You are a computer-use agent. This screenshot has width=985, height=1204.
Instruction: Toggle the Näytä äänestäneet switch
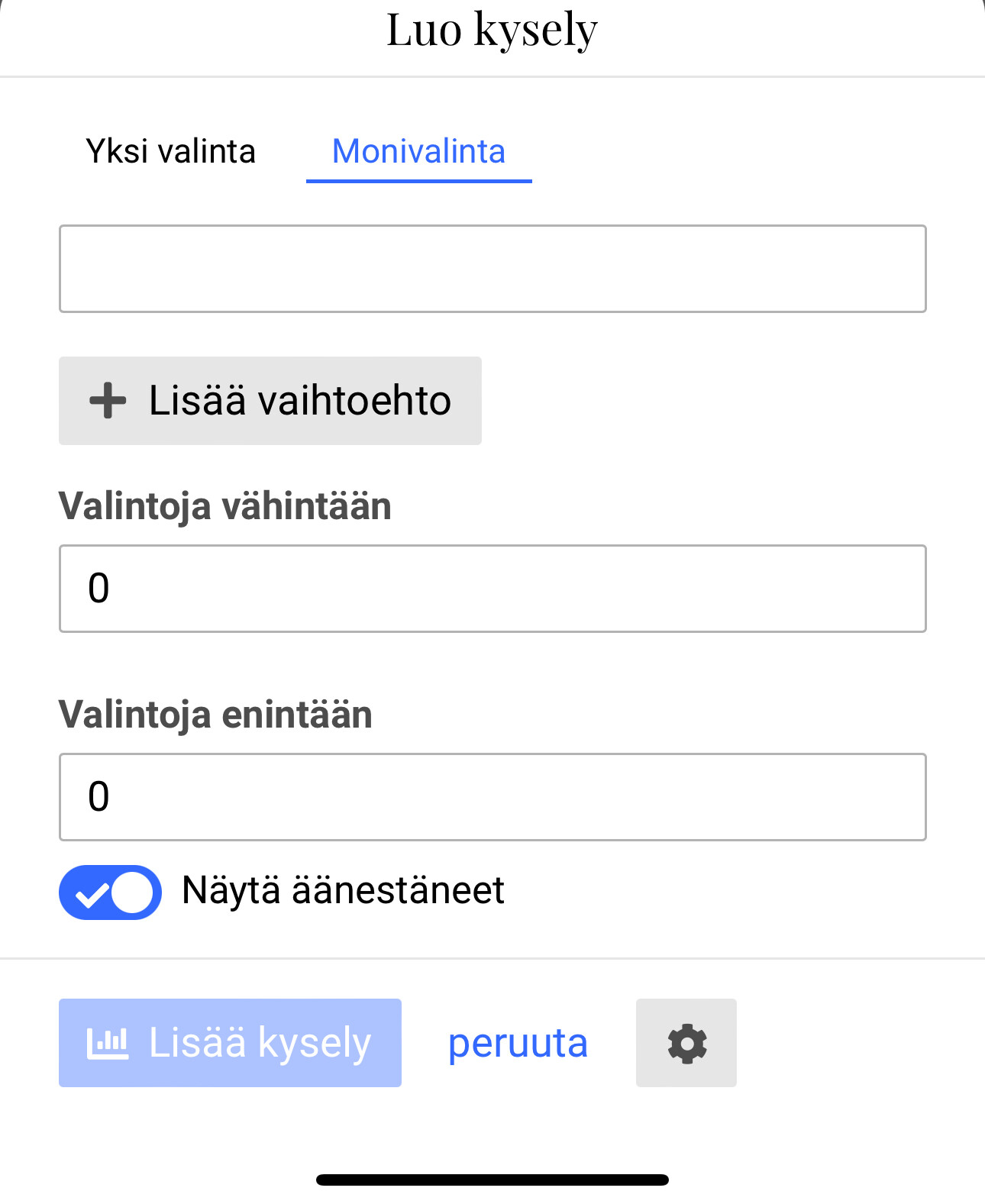point(110,892)
